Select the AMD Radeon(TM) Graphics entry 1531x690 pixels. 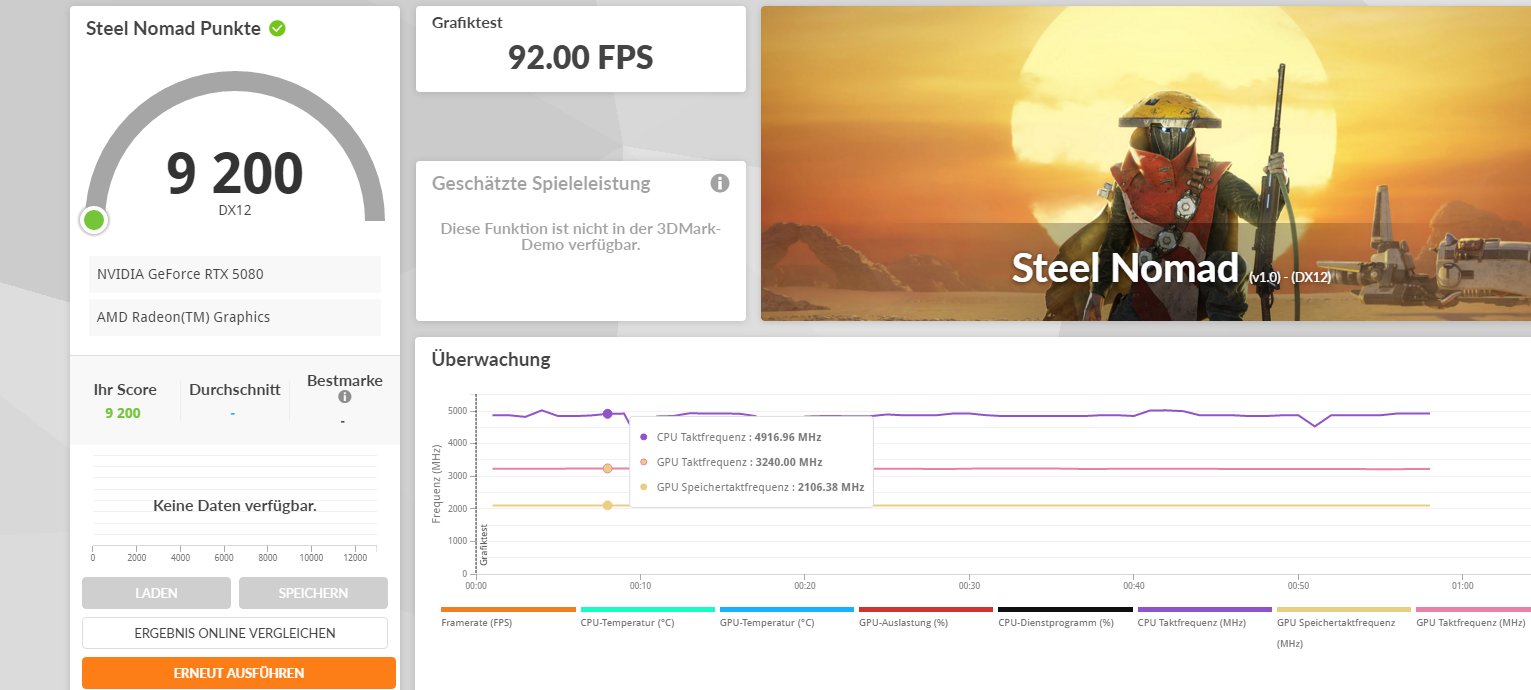pyautogui.click(x=235, y=317)
